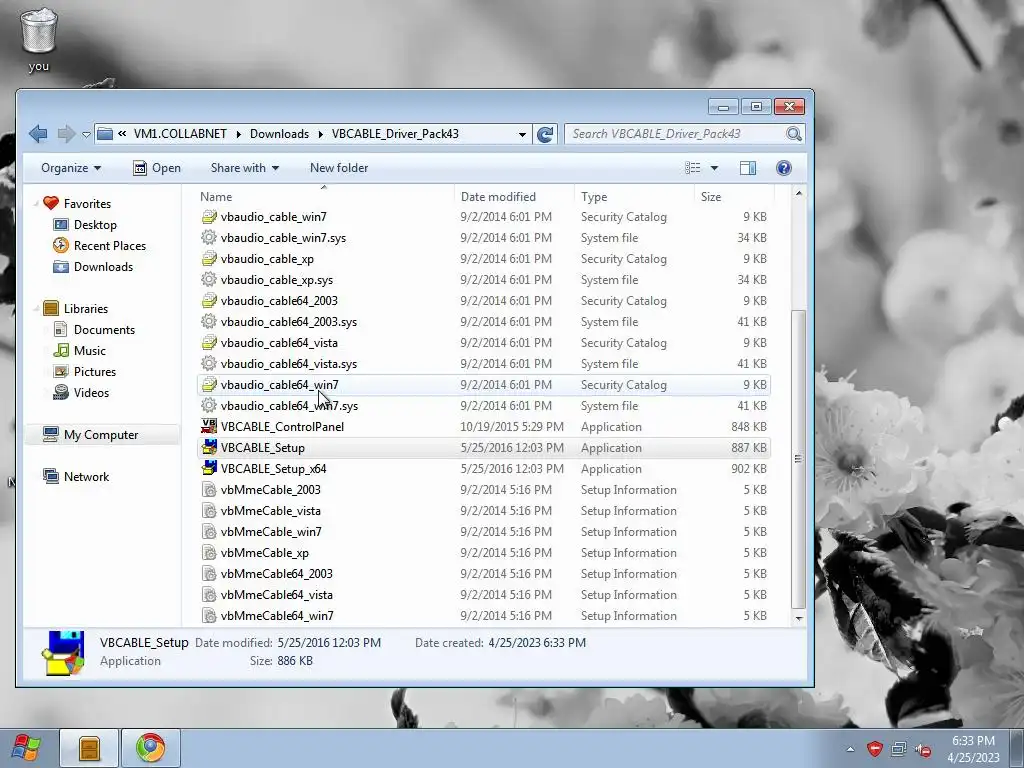Change view with the view icon
This screenshot has width=1024, height=768.
click(693, 168)
